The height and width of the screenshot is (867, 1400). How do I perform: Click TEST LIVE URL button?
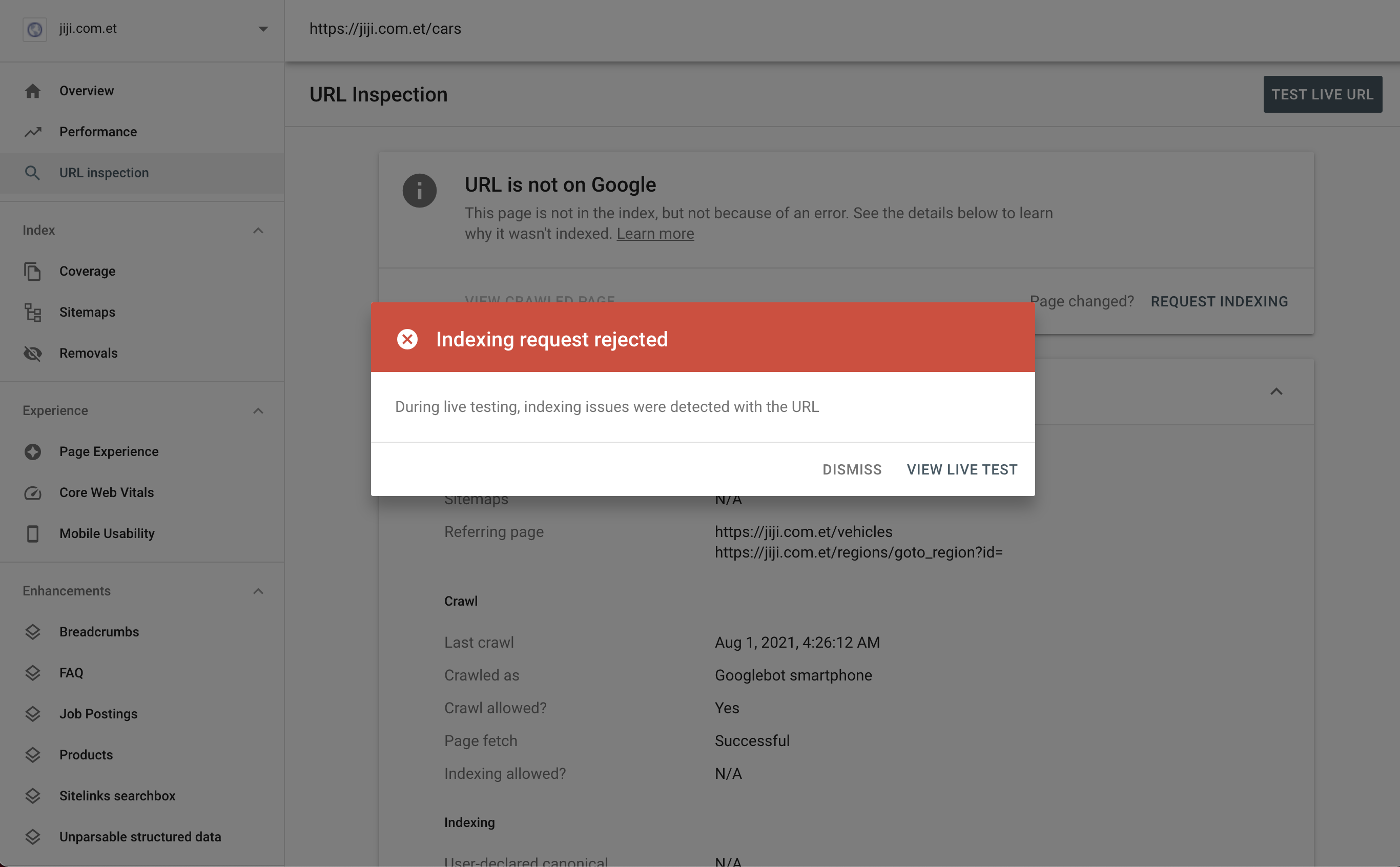click(1322, 94)
